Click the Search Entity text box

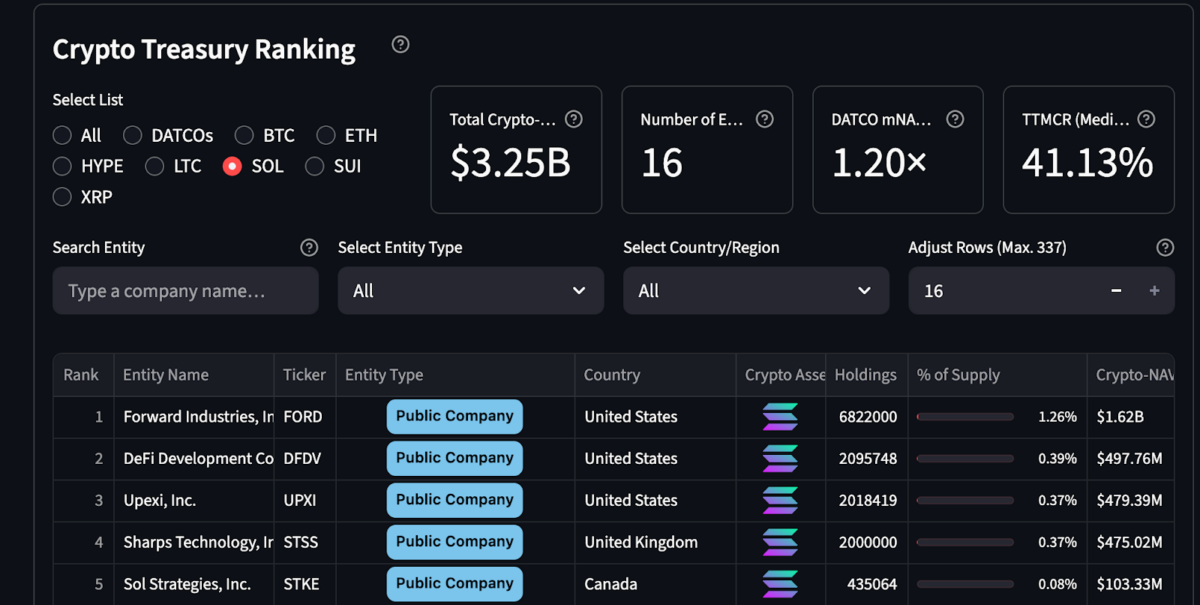click(x=186, y=291)
